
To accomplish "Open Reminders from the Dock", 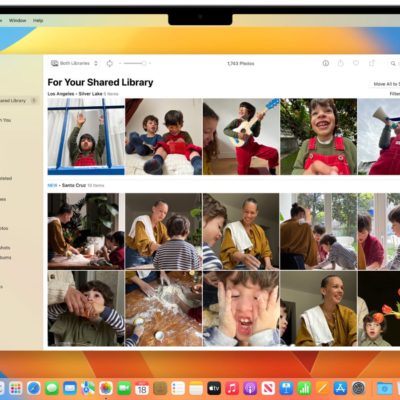I will [x=178, y=388].
